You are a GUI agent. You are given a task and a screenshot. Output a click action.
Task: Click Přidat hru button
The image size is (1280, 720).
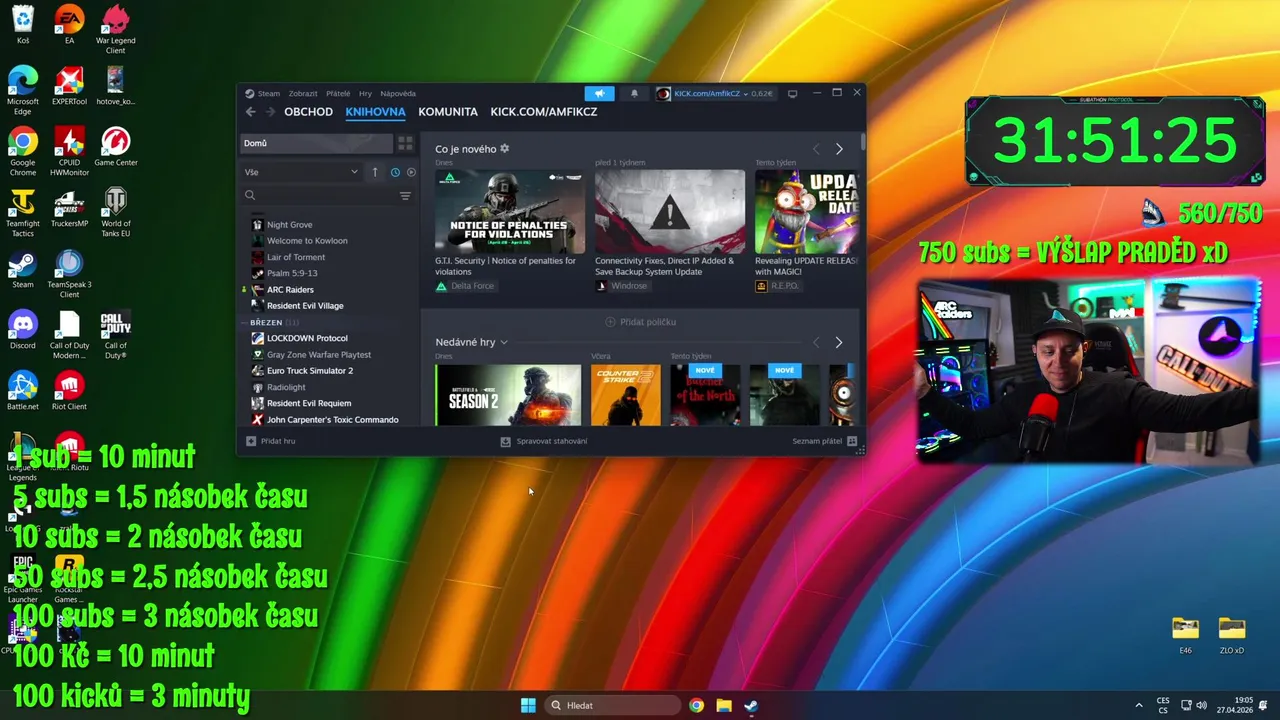pyautogui.click(x=271, y=441)
